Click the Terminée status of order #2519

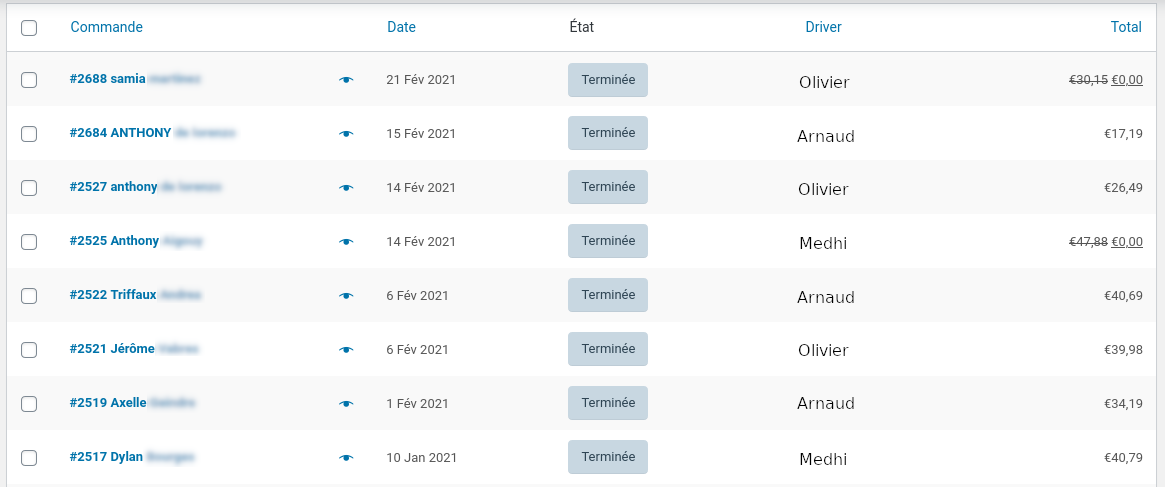click(x=608, y=403)
